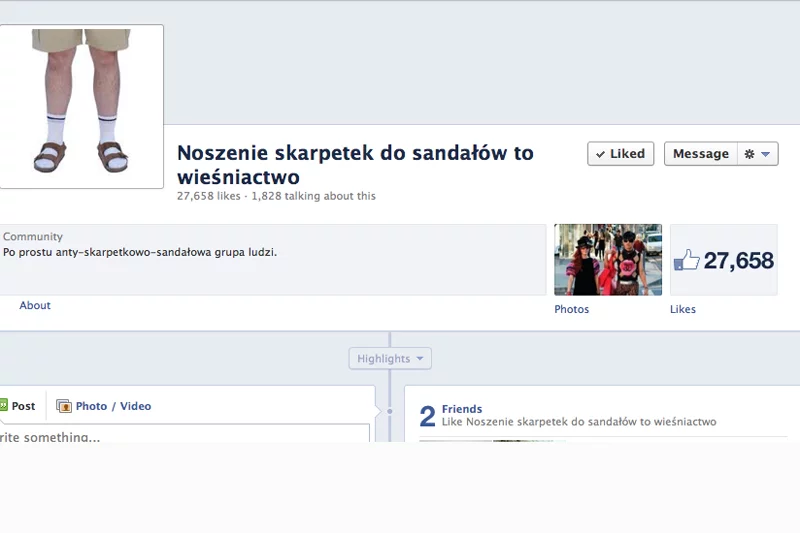
Task: Expand the Highlights dropdown
Action: point(390,359)
